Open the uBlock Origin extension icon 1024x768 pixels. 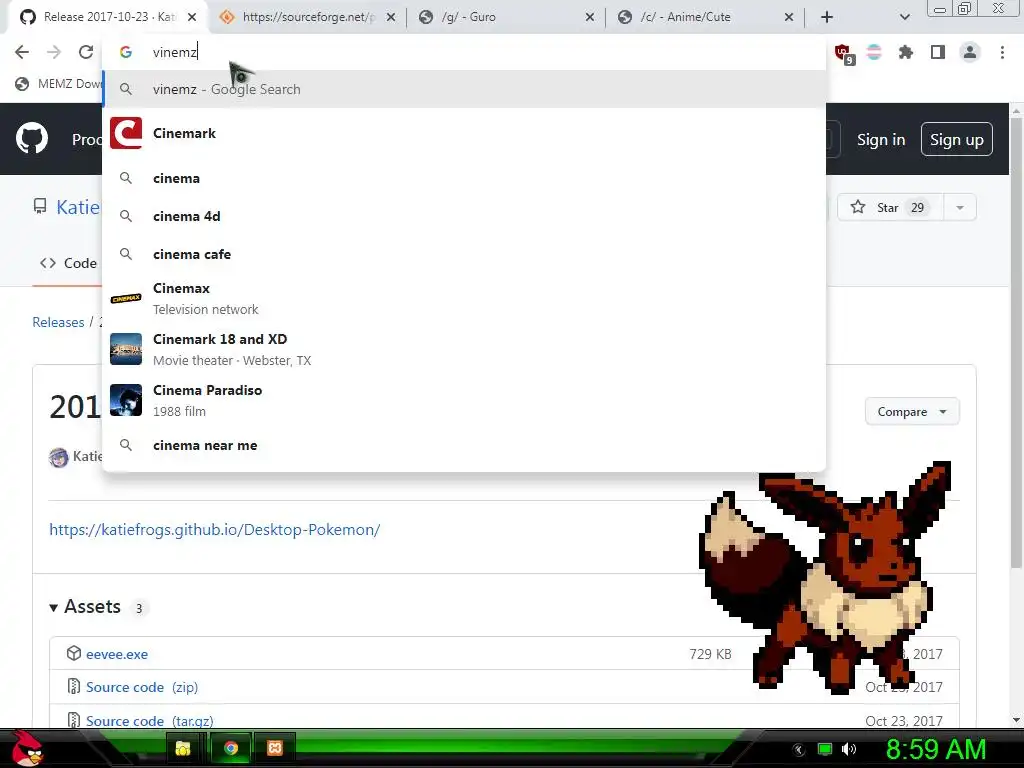(843, 53)
